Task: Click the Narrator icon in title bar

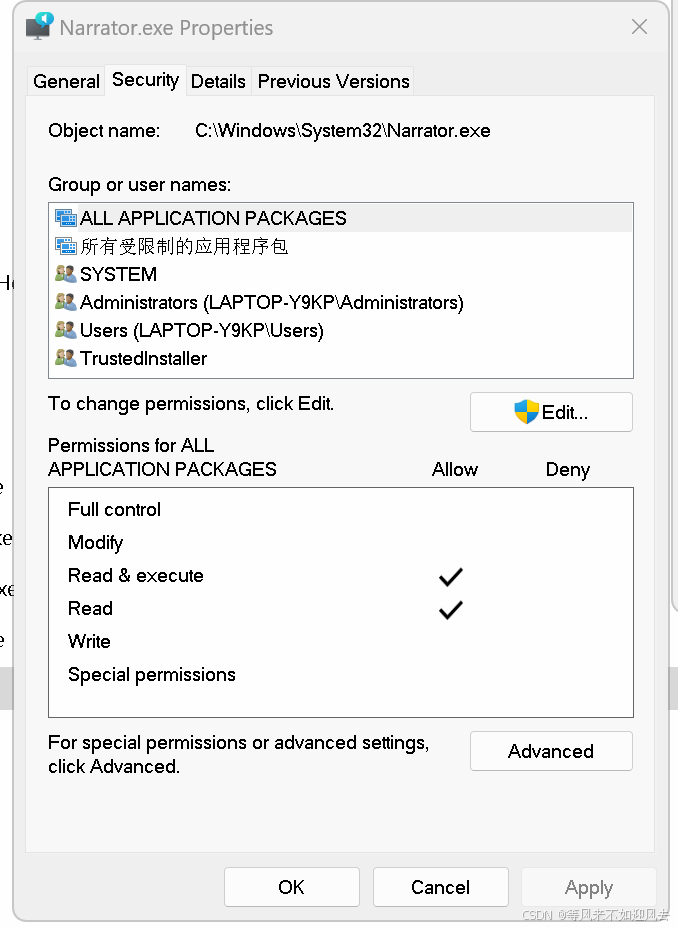Action: 40,26
